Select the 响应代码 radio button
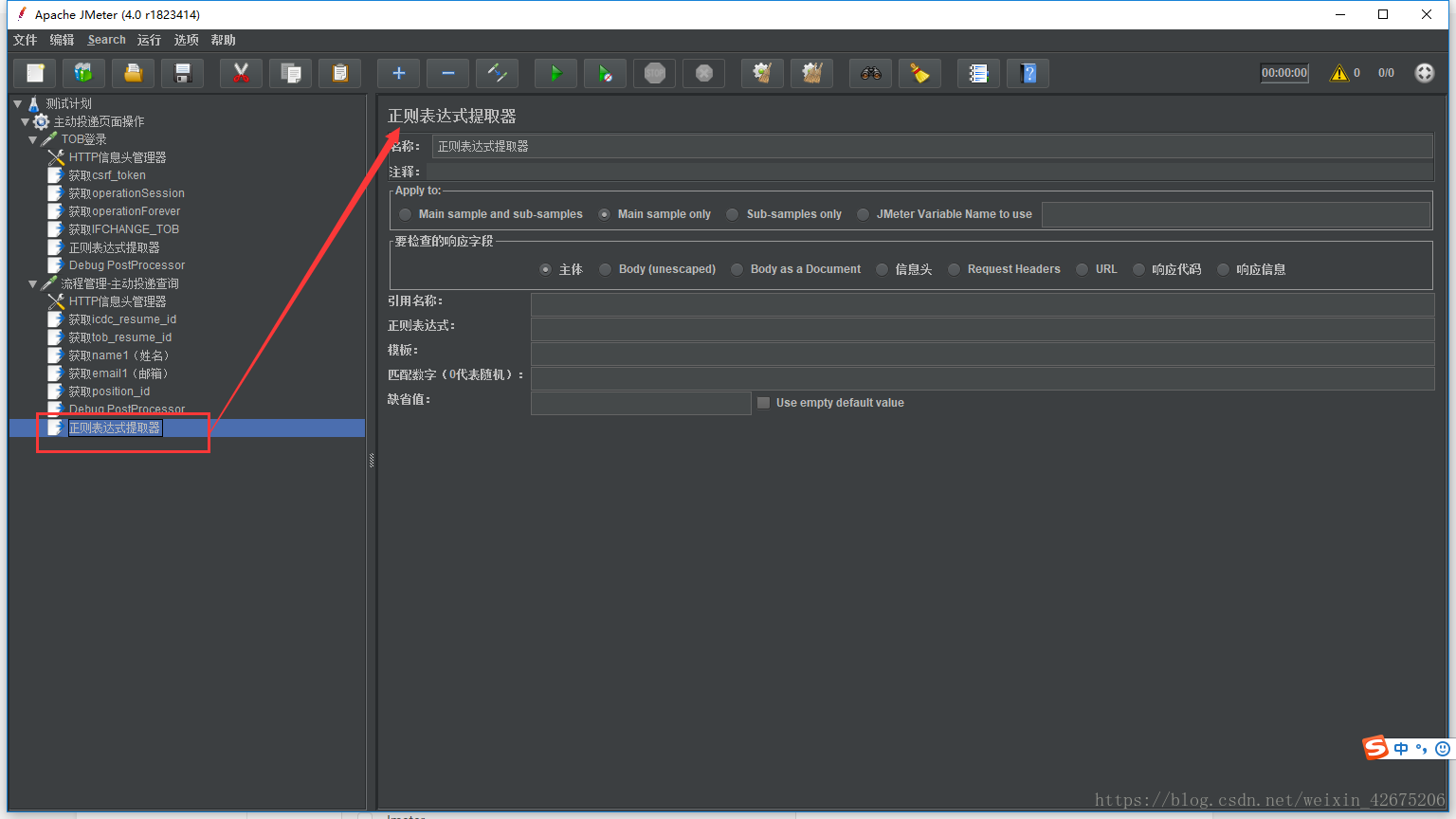The image size is (1456, 819). 1138,269
